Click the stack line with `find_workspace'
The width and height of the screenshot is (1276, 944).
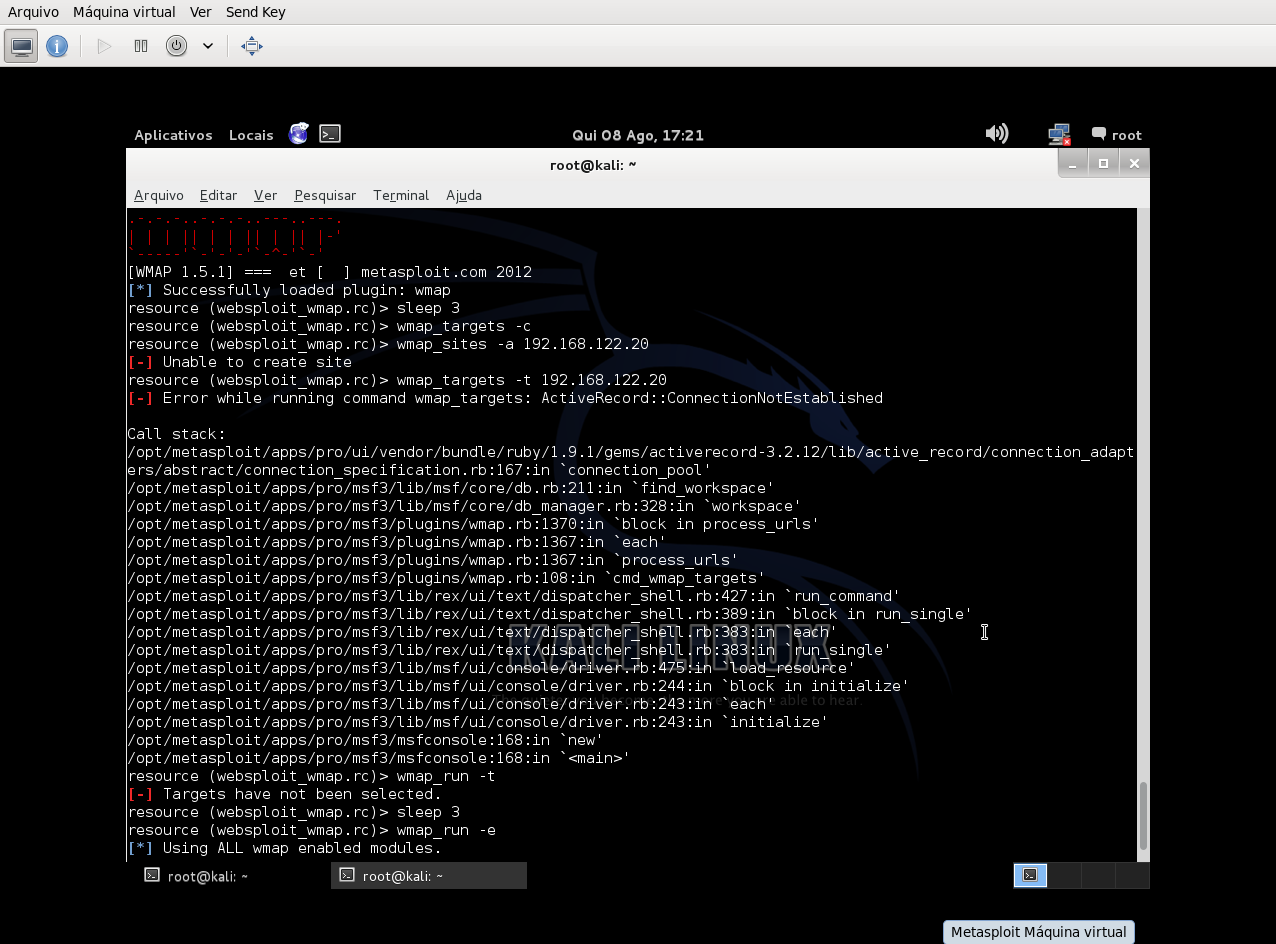(451, 488)
